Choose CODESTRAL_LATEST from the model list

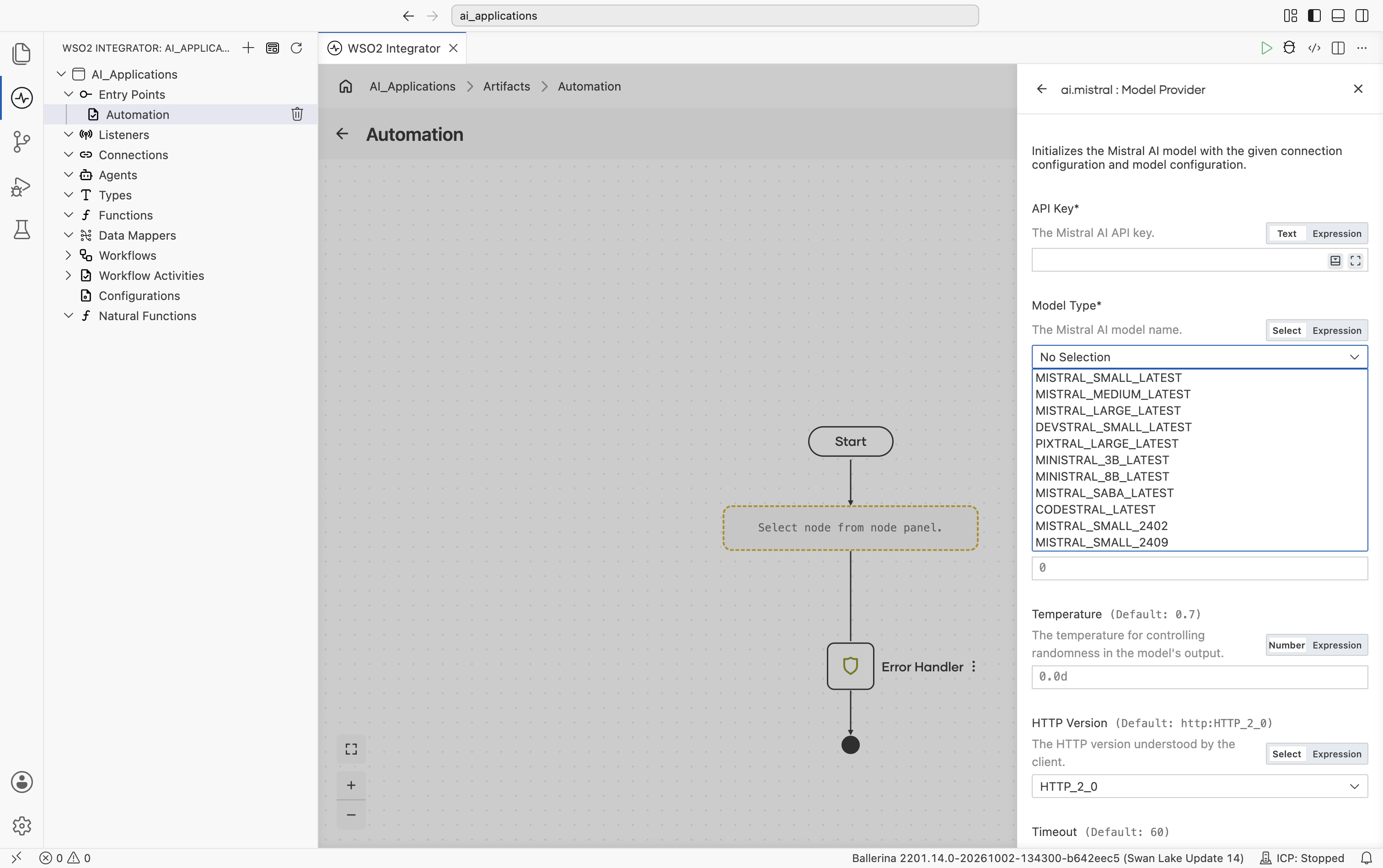(x=1199, y=510)
